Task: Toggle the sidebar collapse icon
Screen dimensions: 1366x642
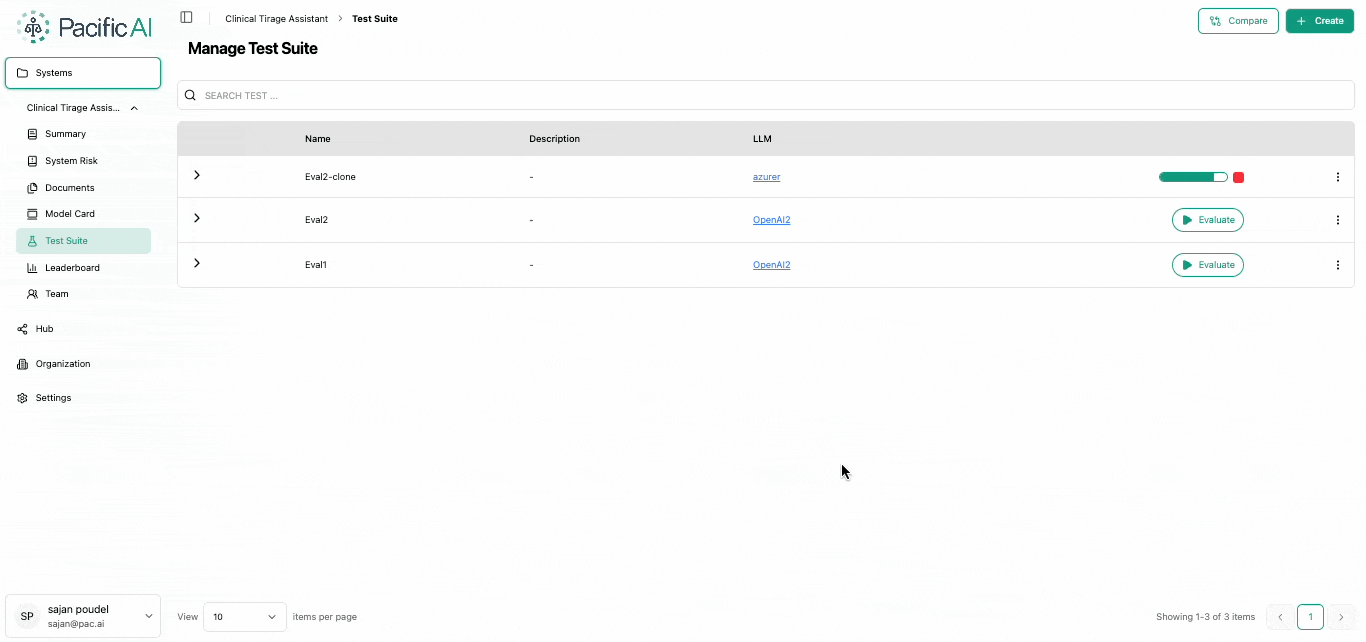Action: [x=186, y=18]
